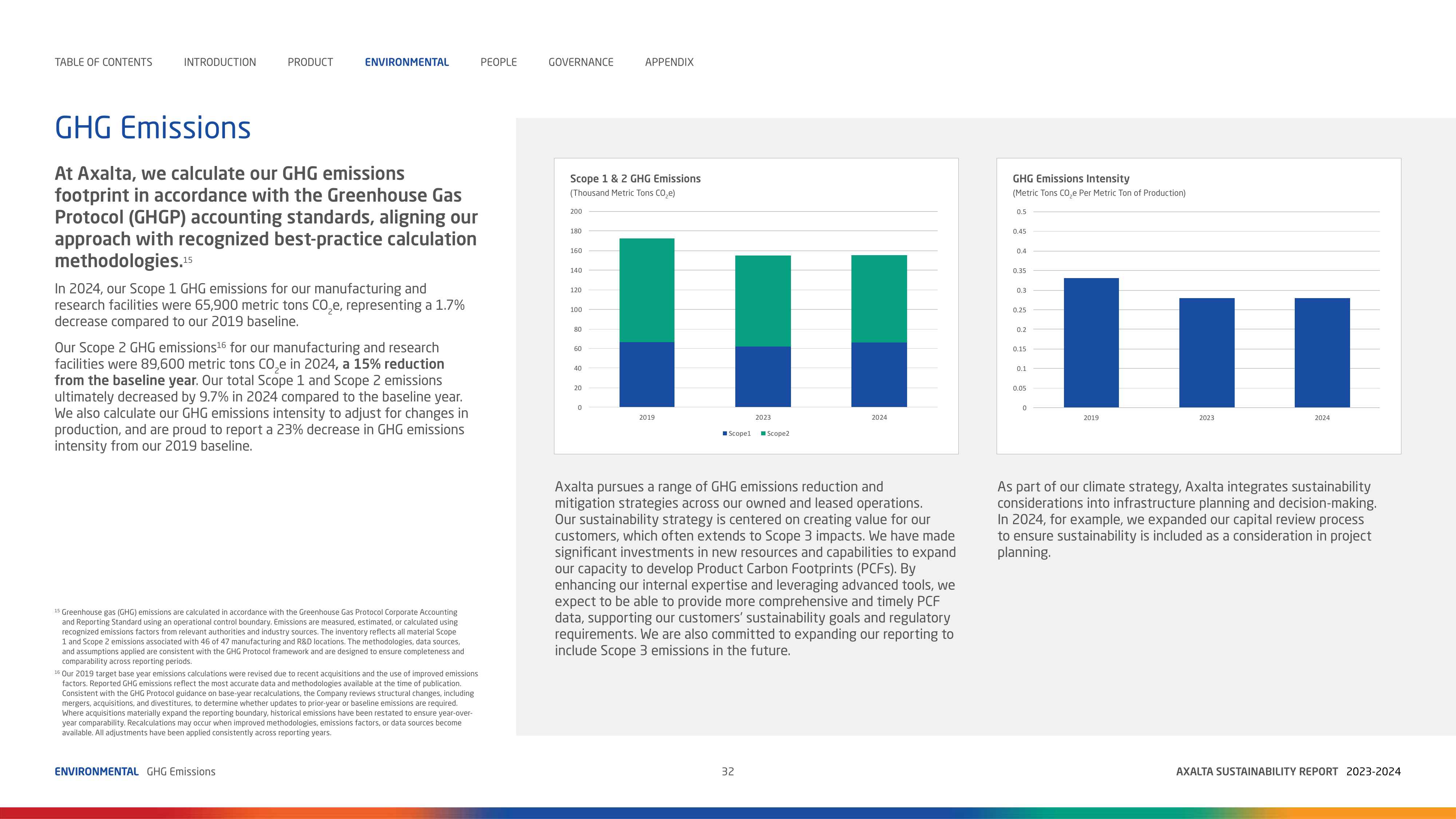Image resolution: width=1456 pixels, height=819 pixels.
Task: Click footnote 16 superscript after 'Scope 2 GHG emissions'
Action: [222, 345]
